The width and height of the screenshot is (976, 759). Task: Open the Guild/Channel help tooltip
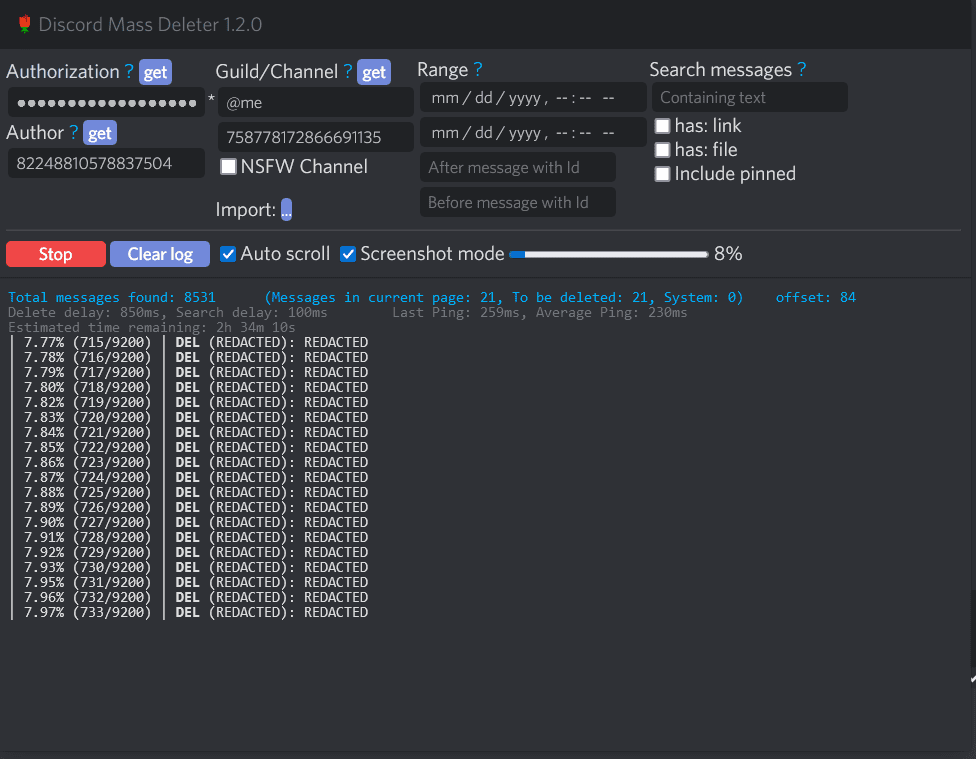pyautogui.click(x=347, y=71)
